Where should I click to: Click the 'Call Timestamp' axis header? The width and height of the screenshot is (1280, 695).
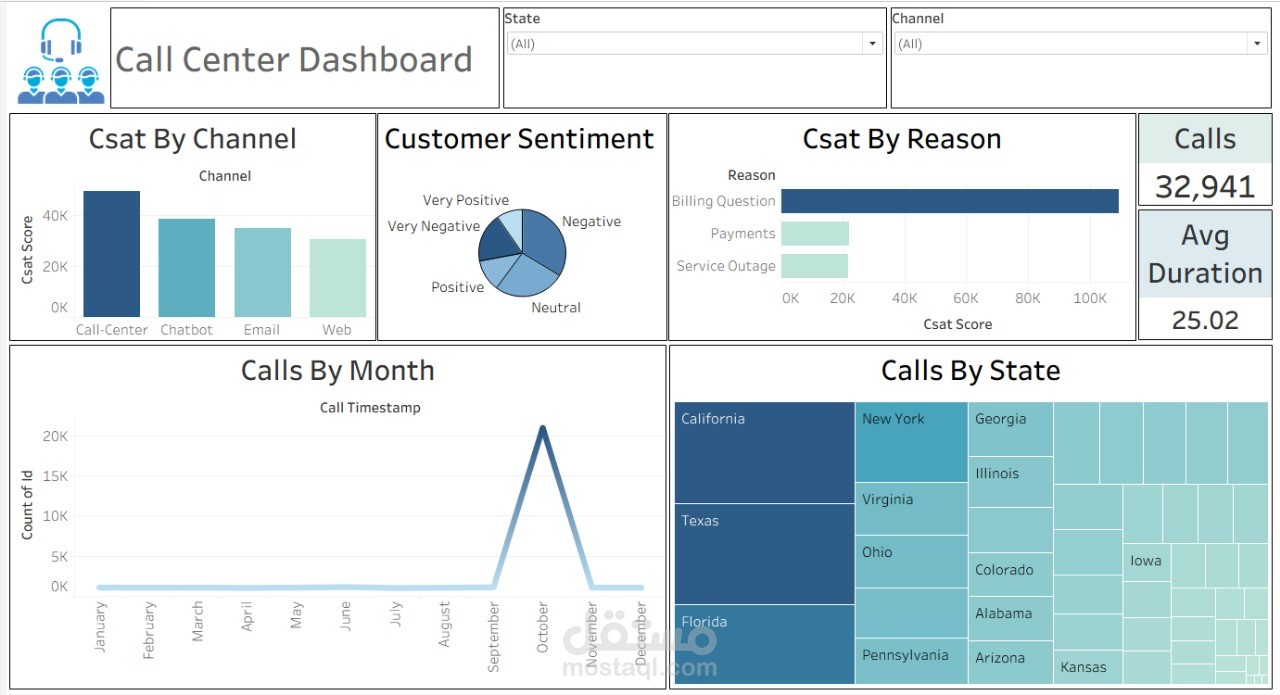370,408
